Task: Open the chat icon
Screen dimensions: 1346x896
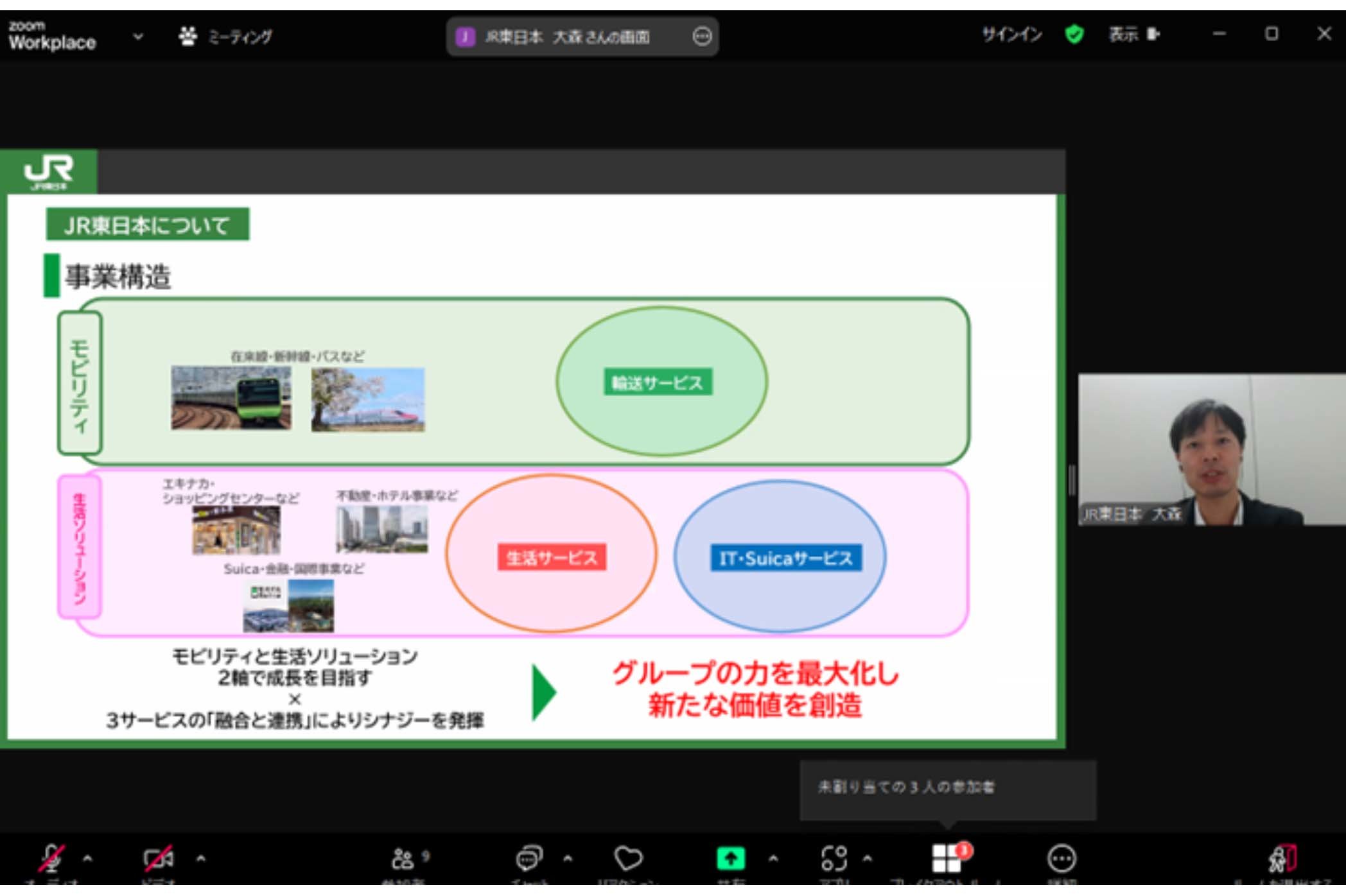Action: (x=529, y=858)
